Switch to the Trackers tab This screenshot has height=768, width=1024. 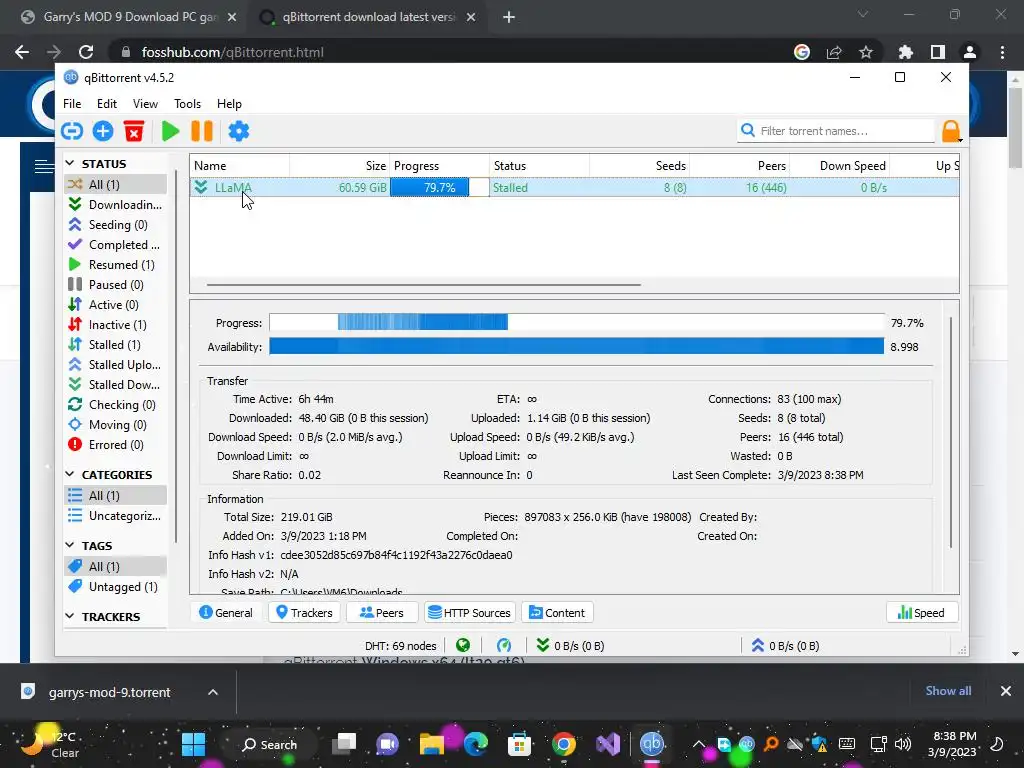pos(304,613)
